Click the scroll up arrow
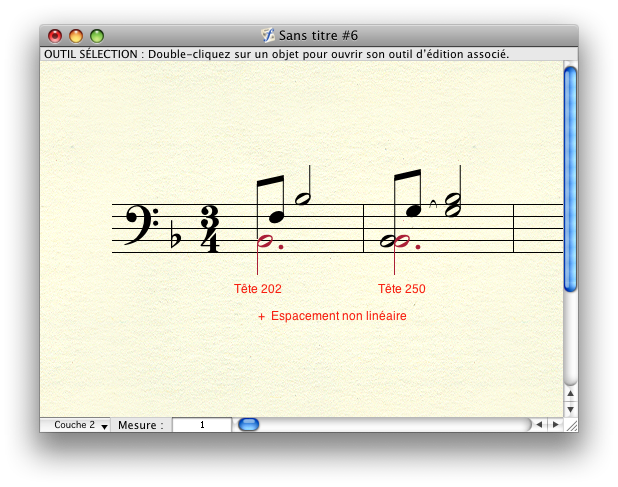Viewport: 618px width, 487px height. 570,393
